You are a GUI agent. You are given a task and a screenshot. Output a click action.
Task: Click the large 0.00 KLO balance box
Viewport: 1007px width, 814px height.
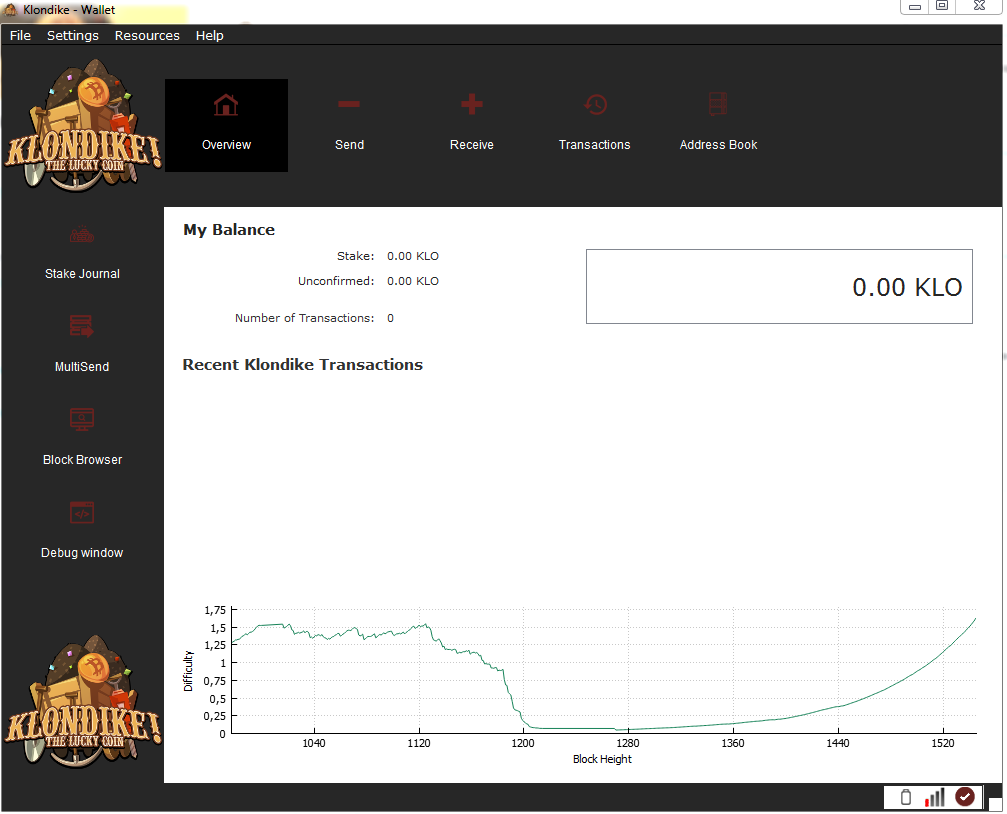(779, 287)
